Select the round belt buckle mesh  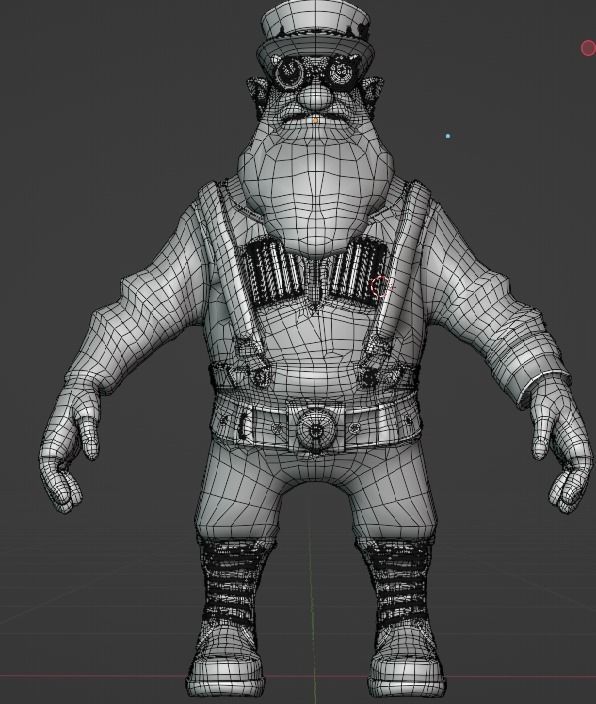pos(316,429)
